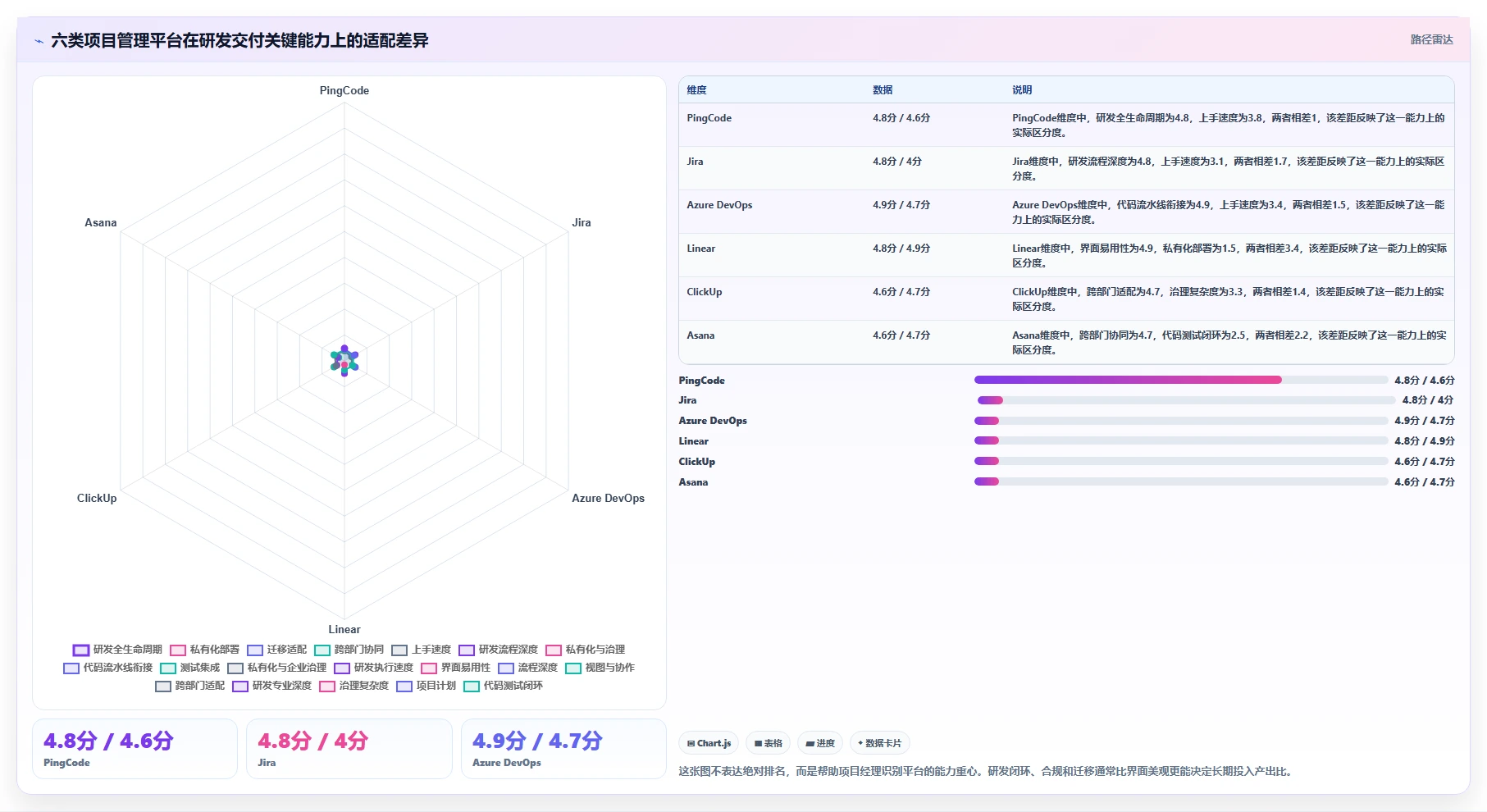Viewport: 1487px width, 812px height.
Task: Click the 表格 chip
Action: [x=769, y=743]
